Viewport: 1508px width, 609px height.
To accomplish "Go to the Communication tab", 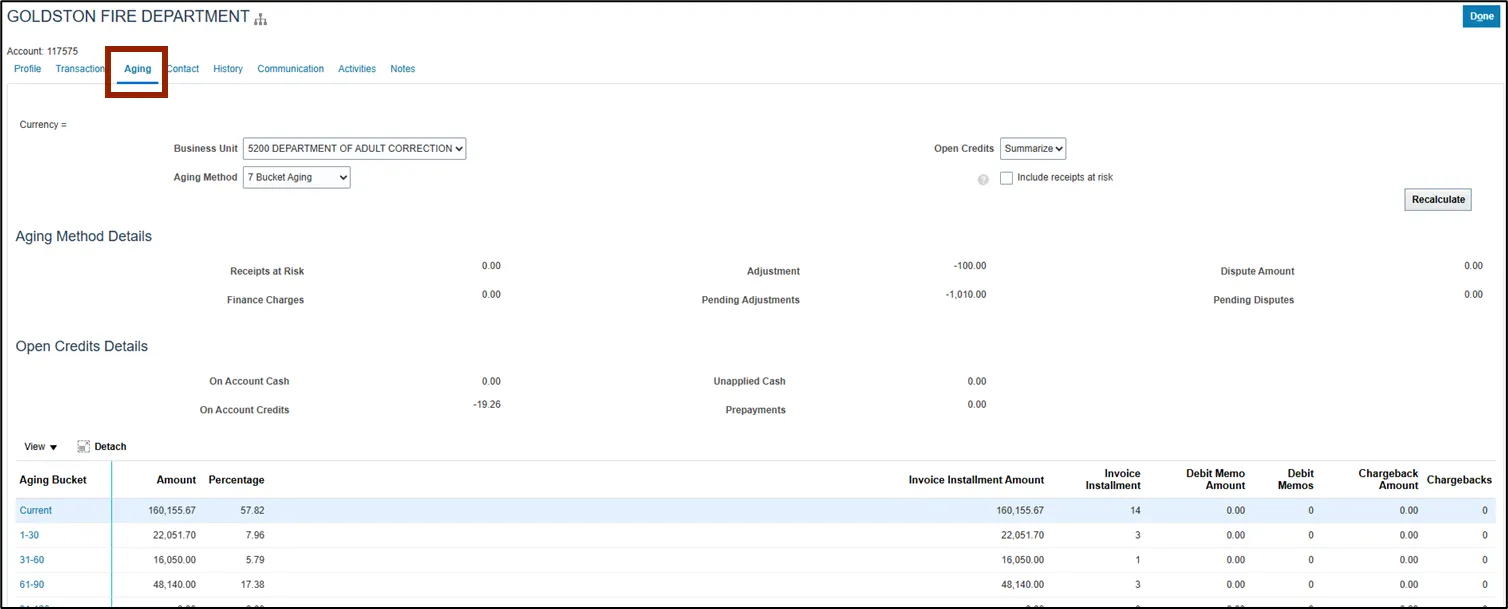I will pyautogui.click(x=290, y=69).
